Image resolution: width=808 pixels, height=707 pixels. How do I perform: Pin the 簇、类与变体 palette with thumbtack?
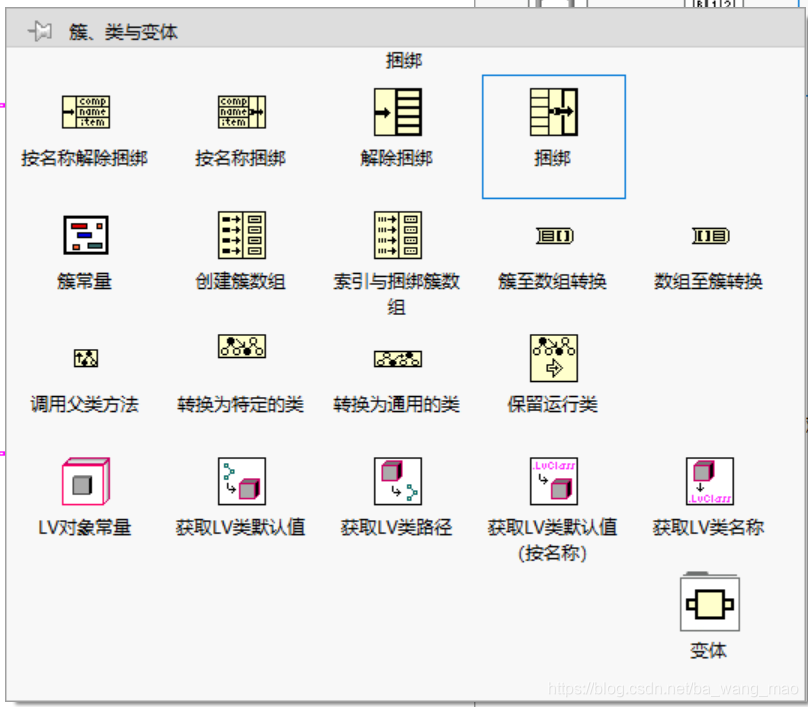pyautogui.click(x=40, y=31)
